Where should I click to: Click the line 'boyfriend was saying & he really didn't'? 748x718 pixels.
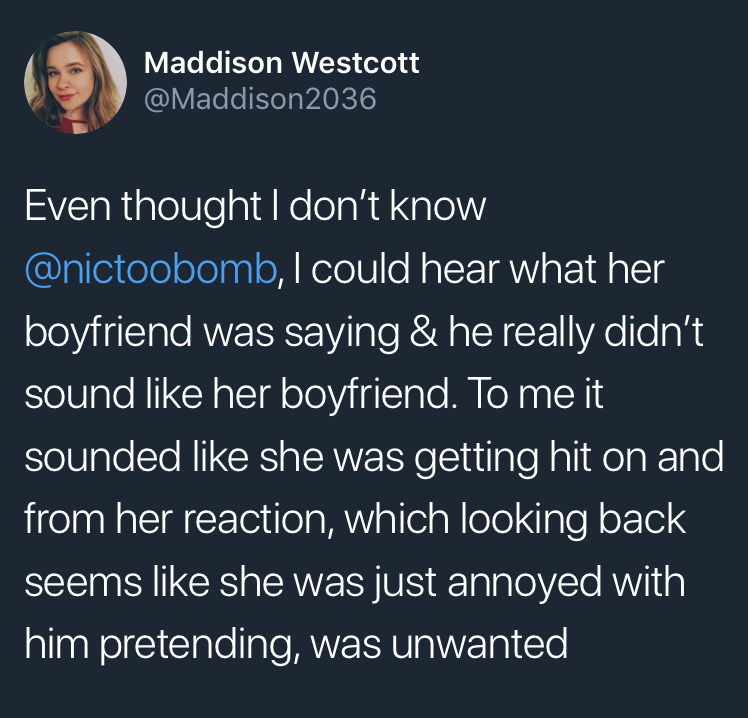[x=364, y=333]
